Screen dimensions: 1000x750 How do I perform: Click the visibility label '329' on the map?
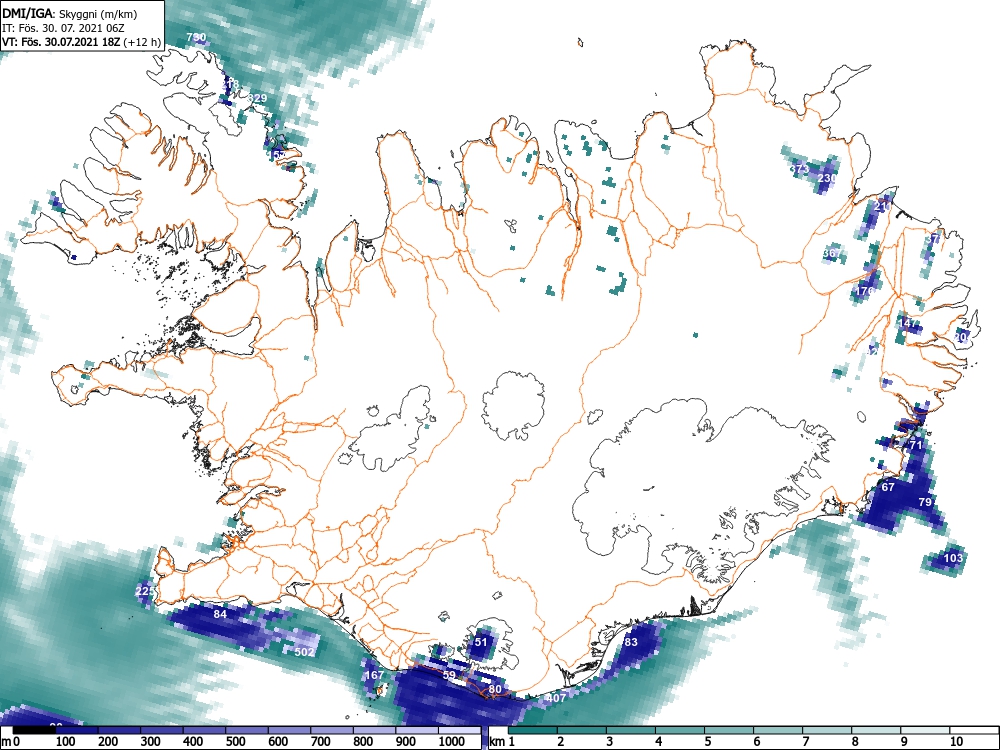pyautogui.click(x=257, y=98)
